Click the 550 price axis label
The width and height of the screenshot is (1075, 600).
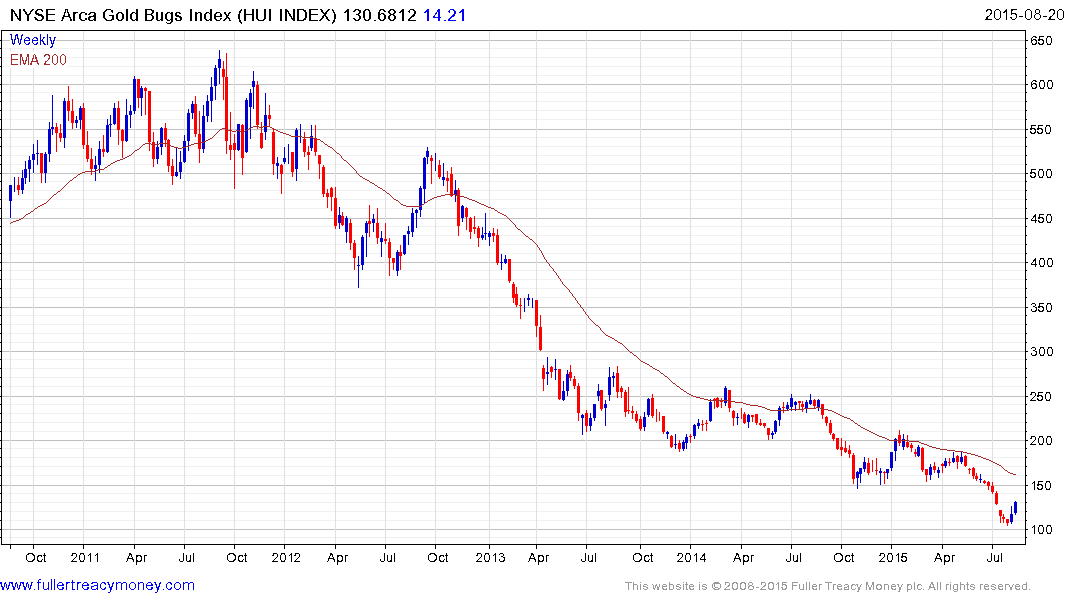1041,130
